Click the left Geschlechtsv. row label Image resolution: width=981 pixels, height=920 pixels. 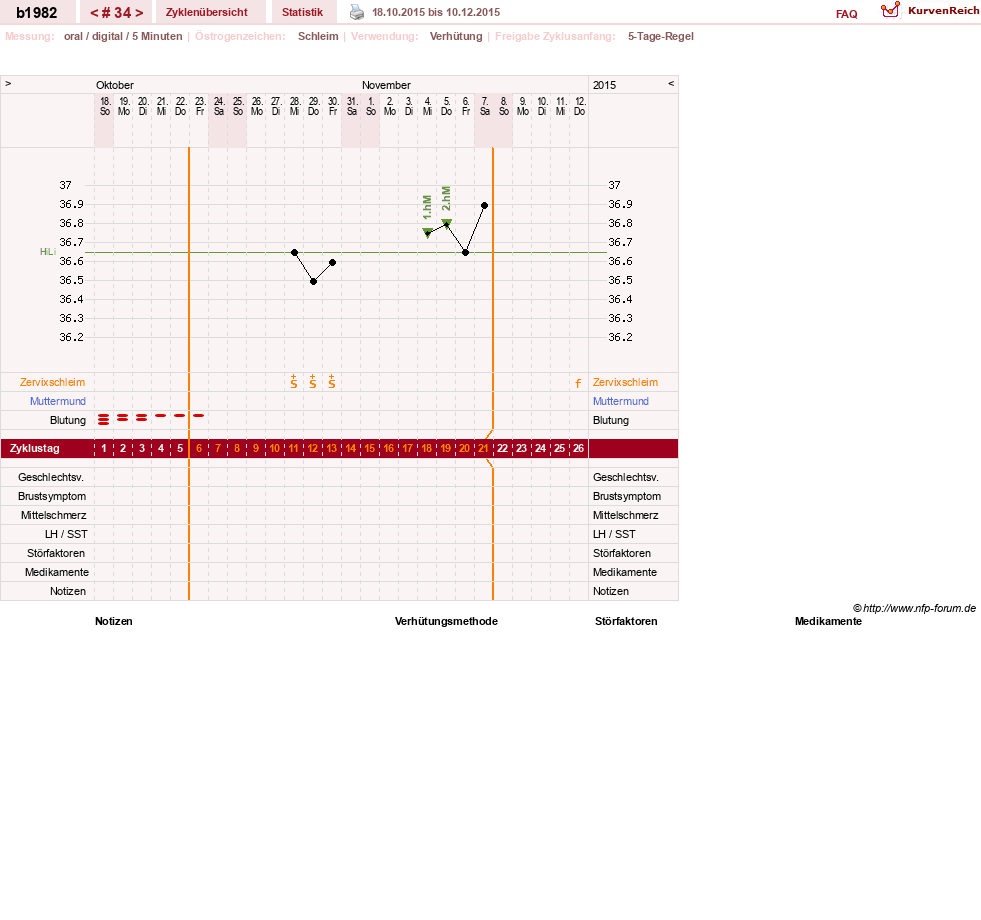click(x=51, y=478)
